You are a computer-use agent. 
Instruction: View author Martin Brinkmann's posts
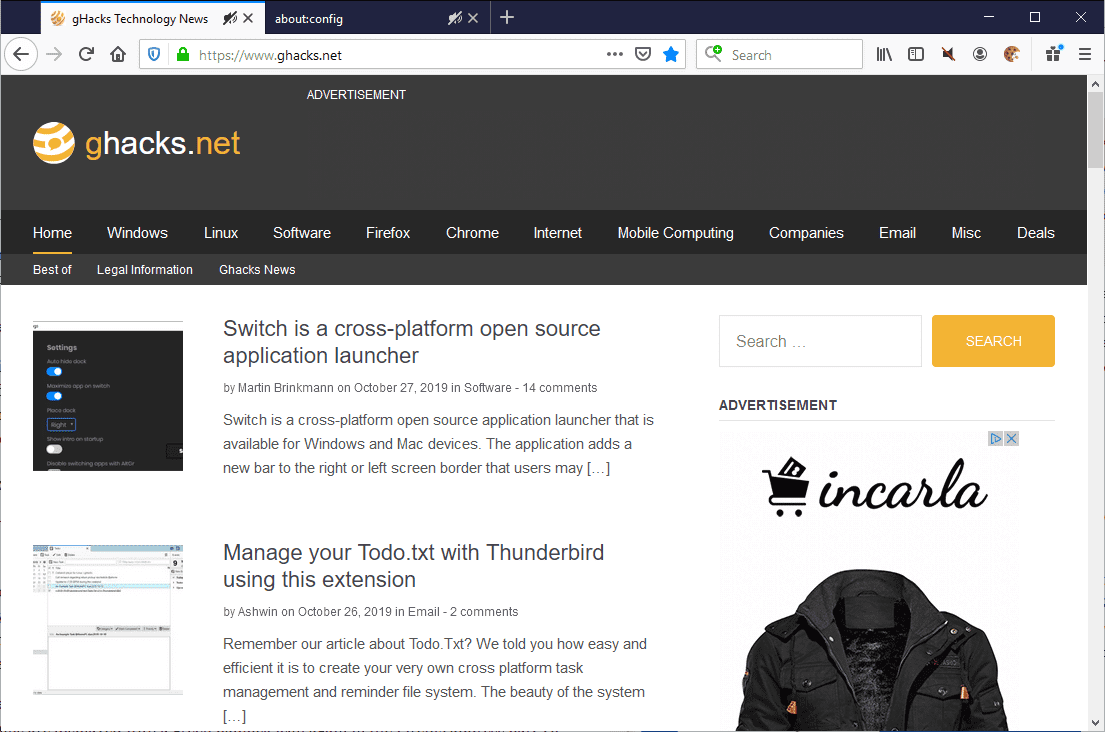285,387
